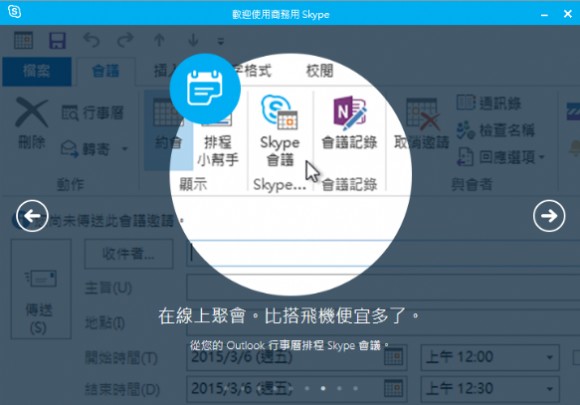This screenshot has width=580, height=405.
Task: Click the undo arrow in quick toolbar
Action: (x=91, y=40)
